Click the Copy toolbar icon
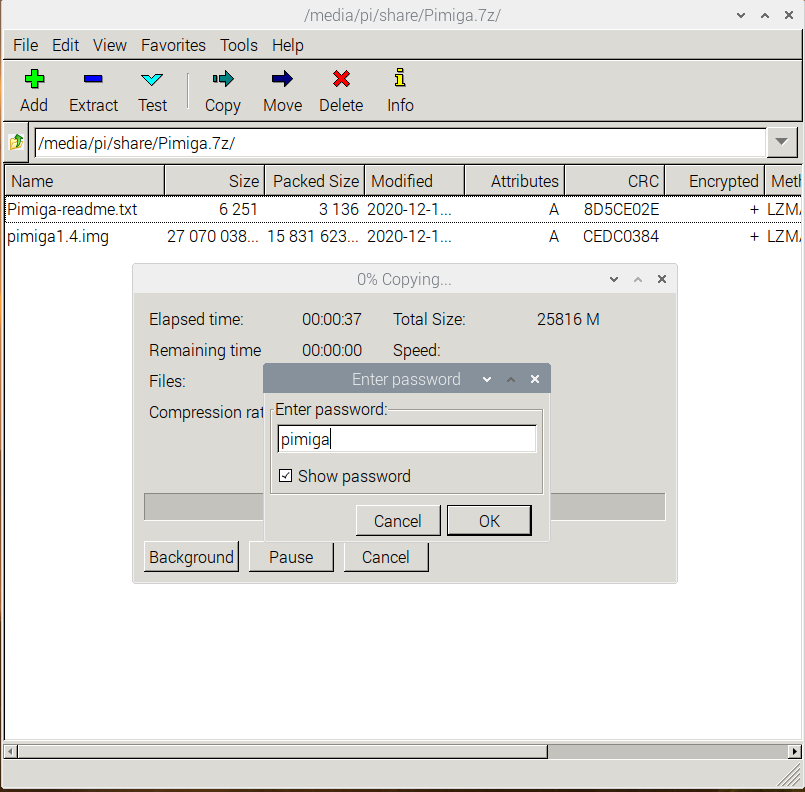Image resolution: width=805 pixels, height=792 pixels. point(223,79)
